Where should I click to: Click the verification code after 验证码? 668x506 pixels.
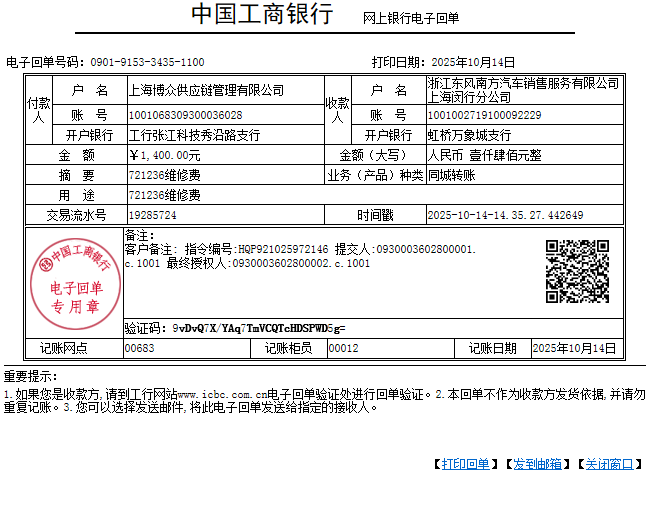[258, 327]
